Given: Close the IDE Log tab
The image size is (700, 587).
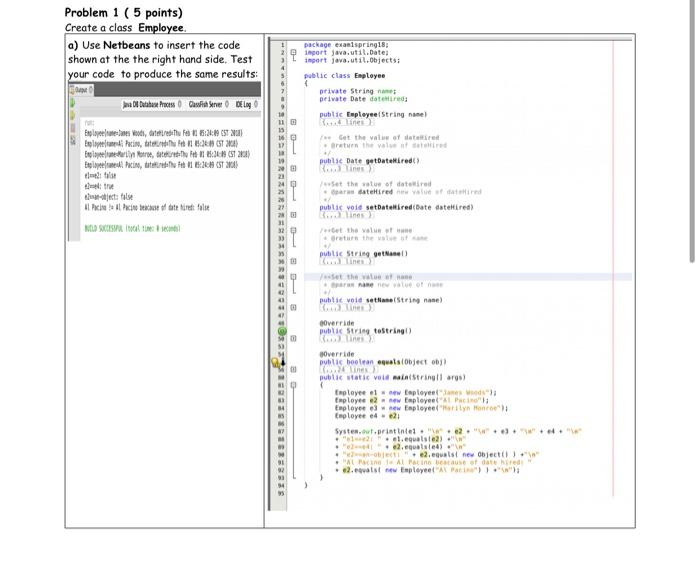Looking at the screenshot, I should pos(256,104).
